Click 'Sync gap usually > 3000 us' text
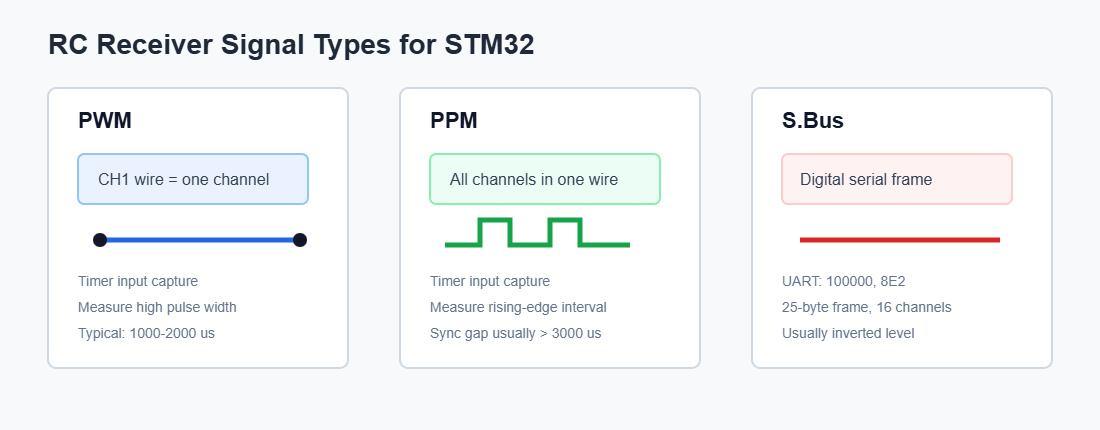 (516, 333)
